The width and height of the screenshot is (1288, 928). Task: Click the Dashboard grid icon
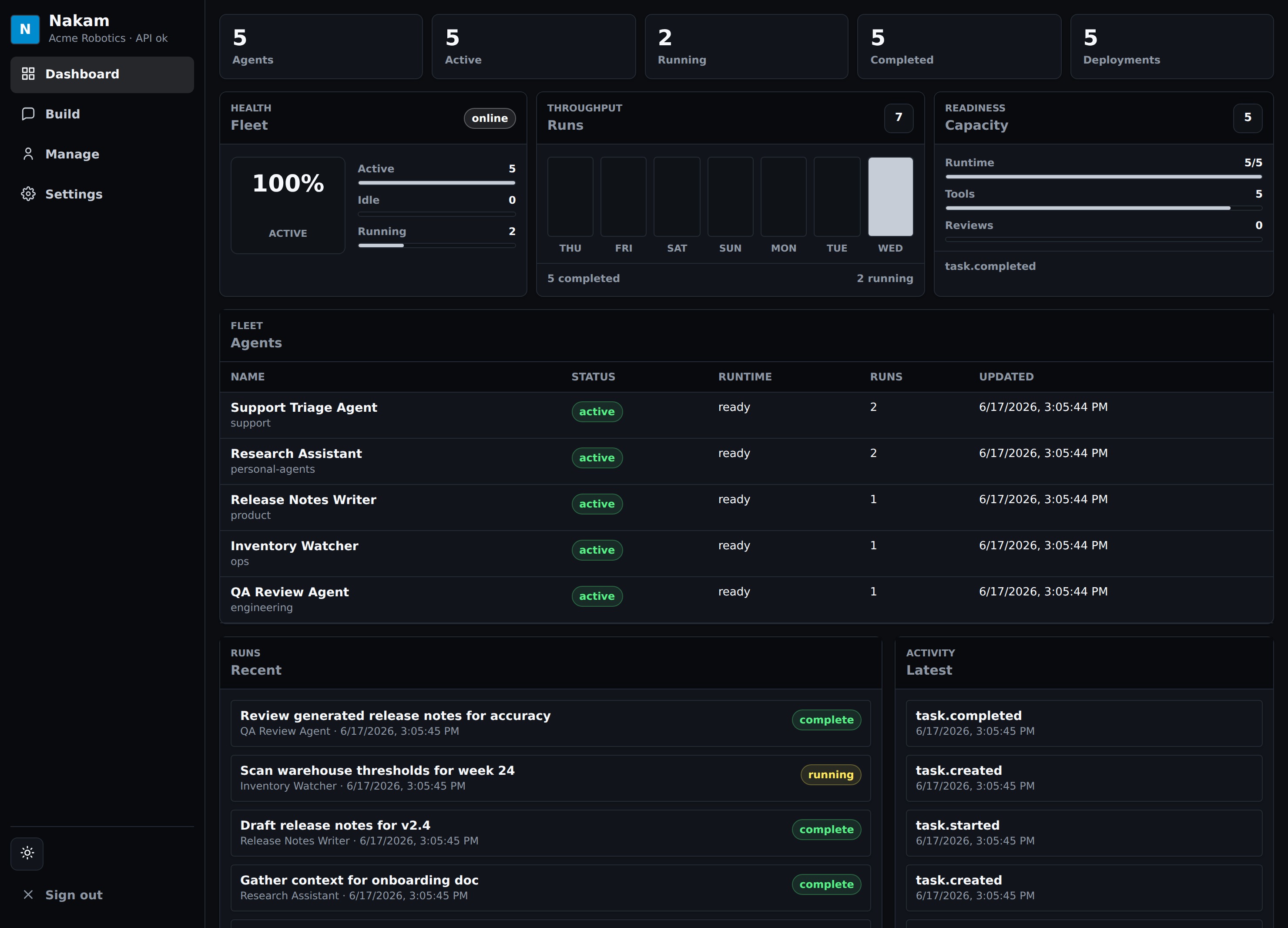tap(28, 74)
